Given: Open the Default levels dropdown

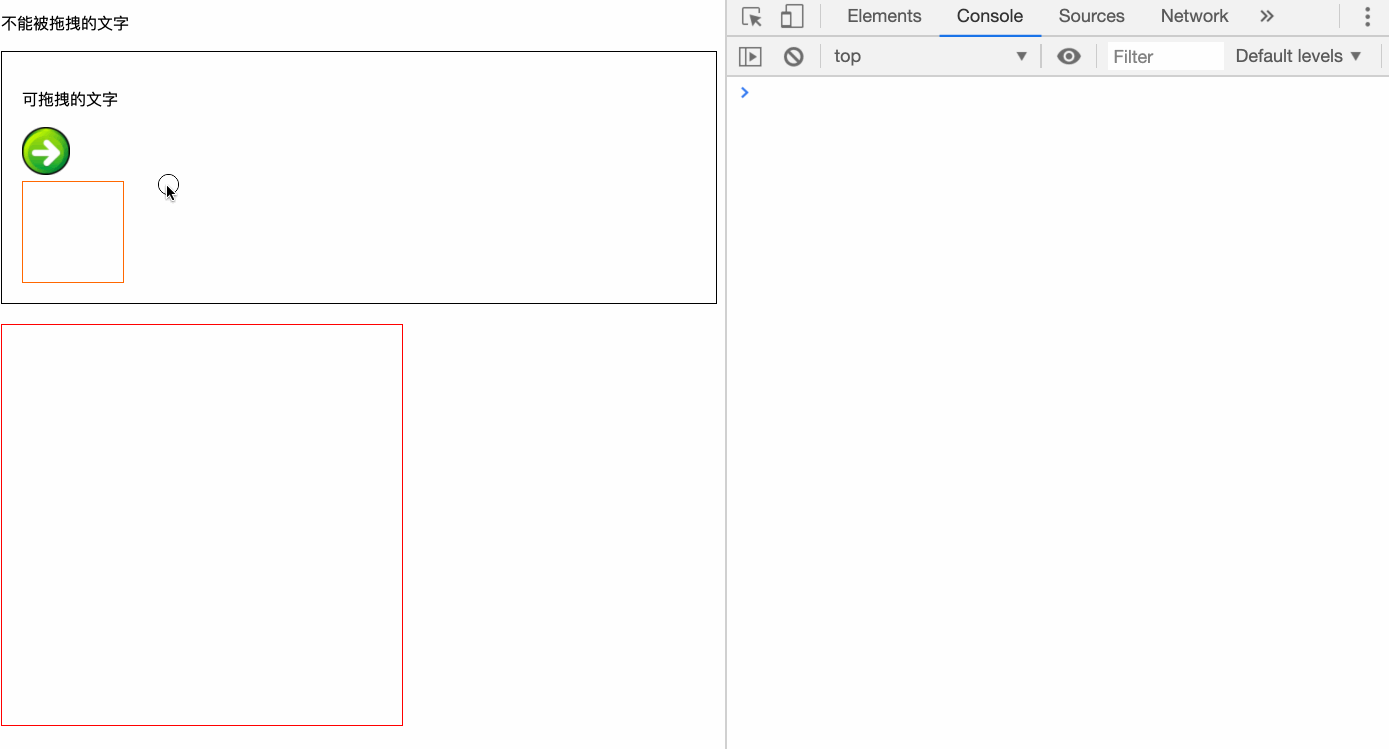Looking at the screenshot, I should click(x=1298, y=56).
